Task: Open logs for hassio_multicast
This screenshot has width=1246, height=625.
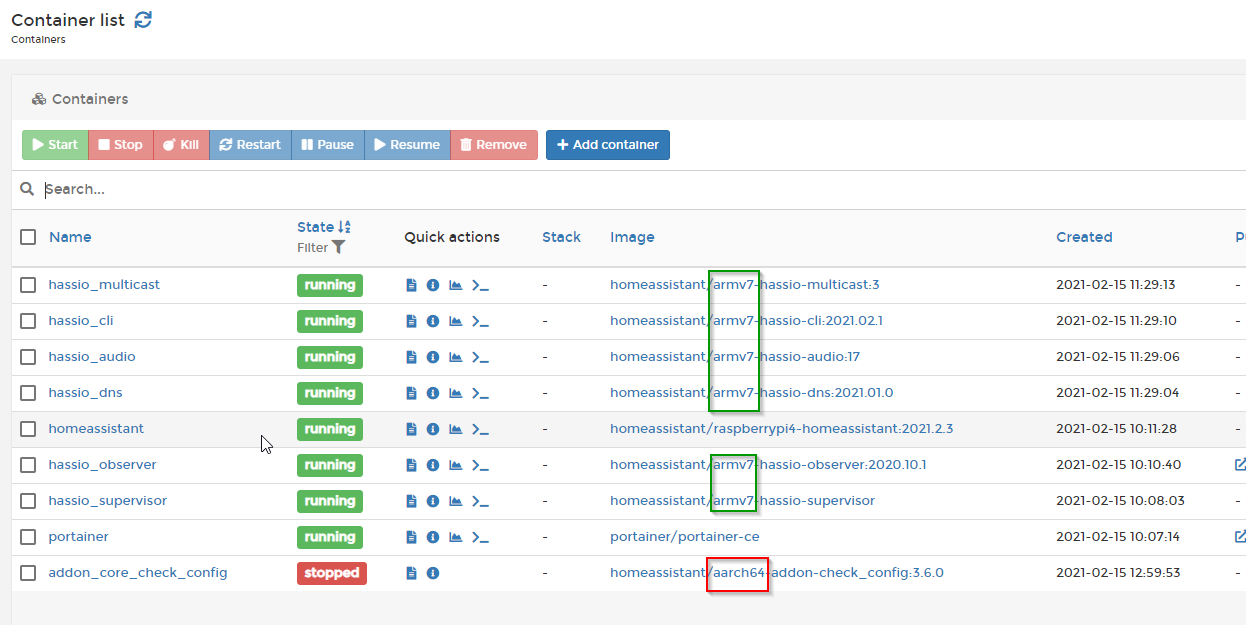Action: click(x=411, y=285)
